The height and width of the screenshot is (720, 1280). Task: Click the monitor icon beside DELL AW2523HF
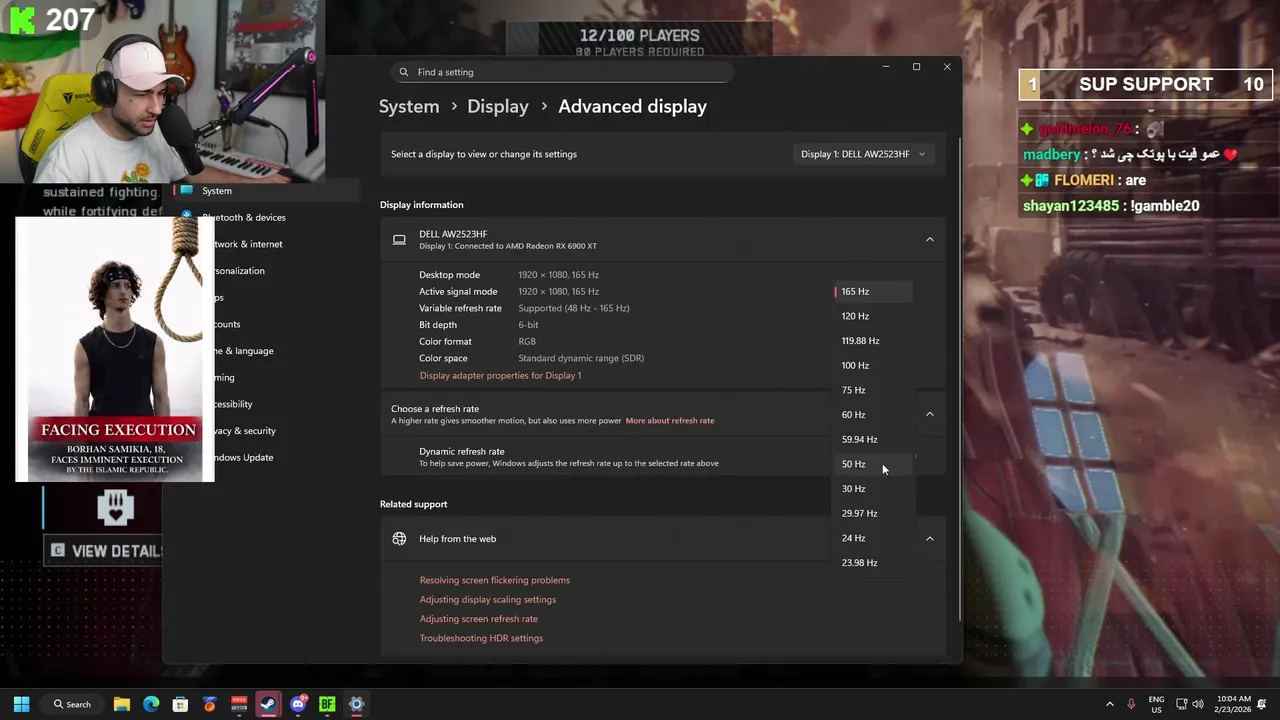[399, 240]
